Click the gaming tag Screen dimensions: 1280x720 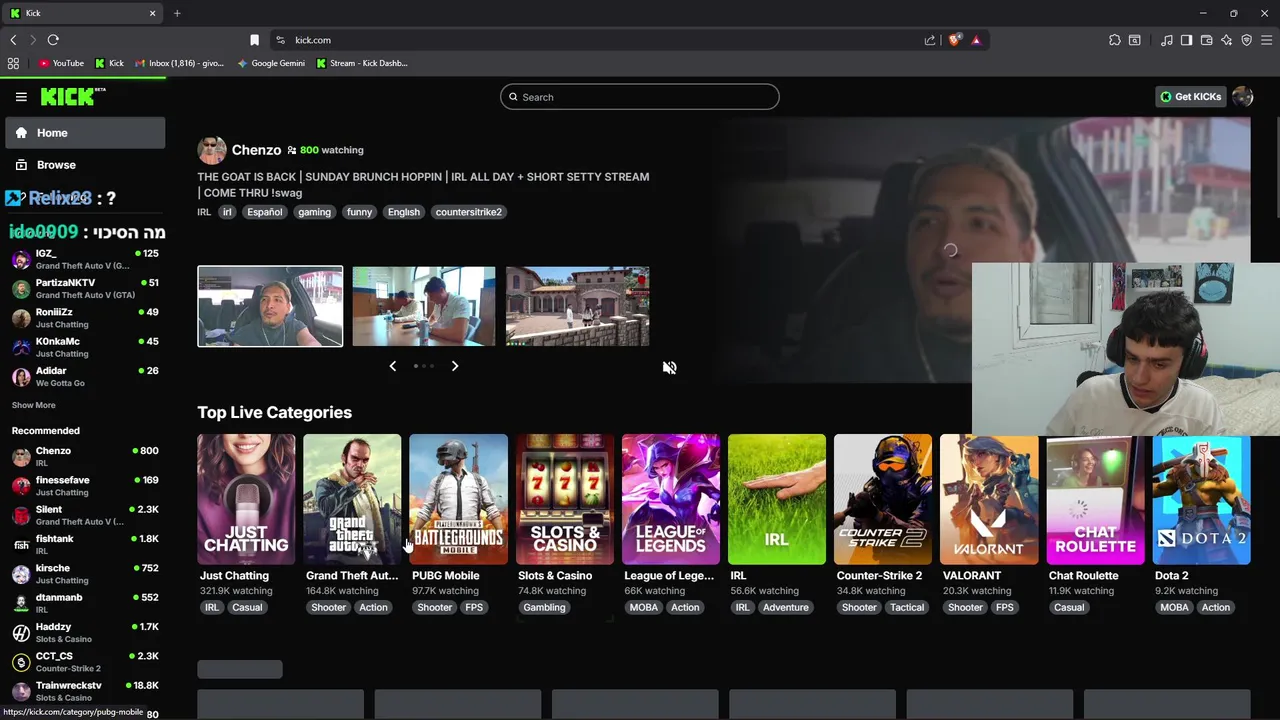314,212
